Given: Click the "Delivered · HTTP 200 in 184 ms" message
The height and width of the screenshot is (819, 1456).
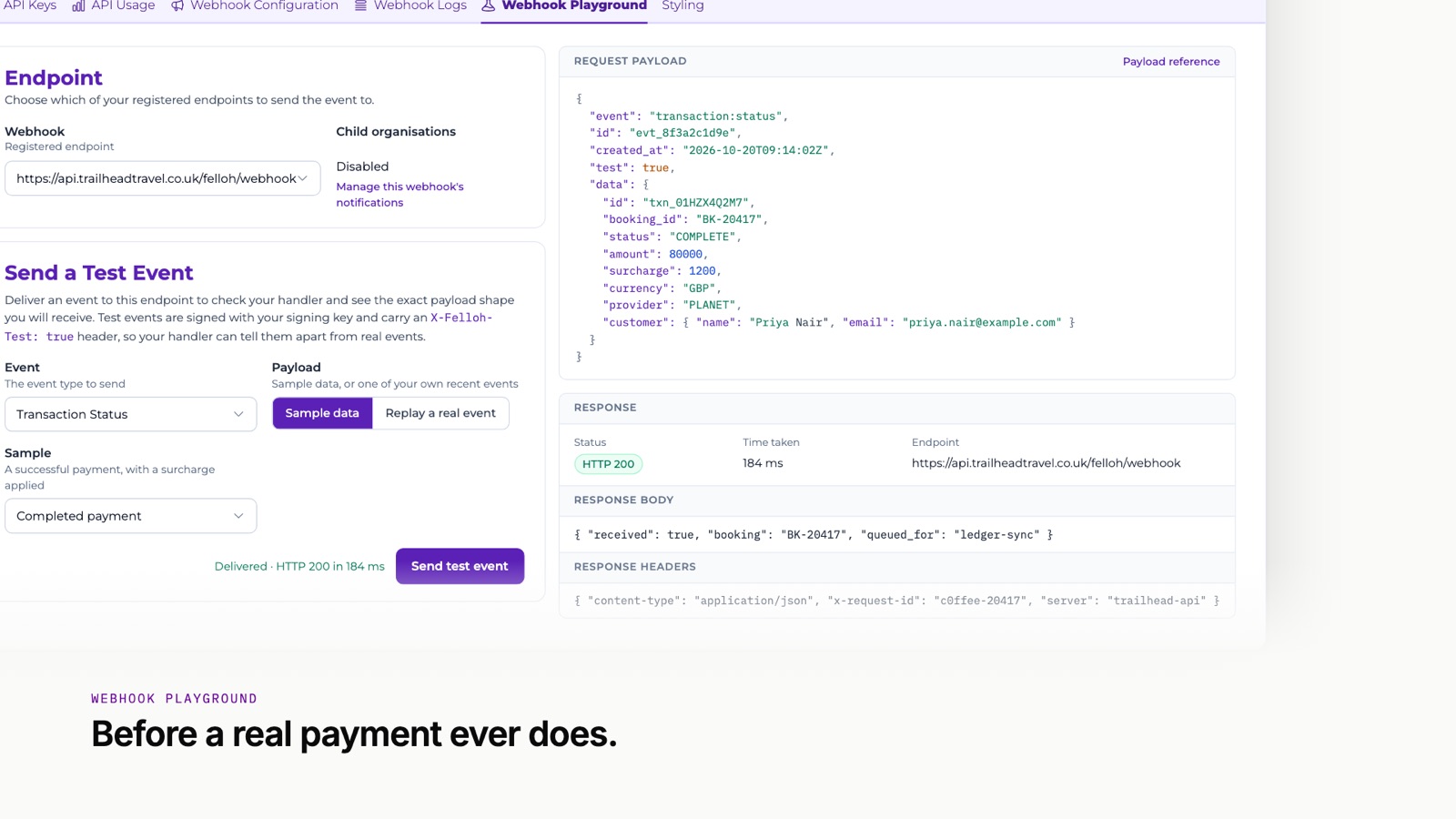Looking at the screenshot, I should point(299,566).
